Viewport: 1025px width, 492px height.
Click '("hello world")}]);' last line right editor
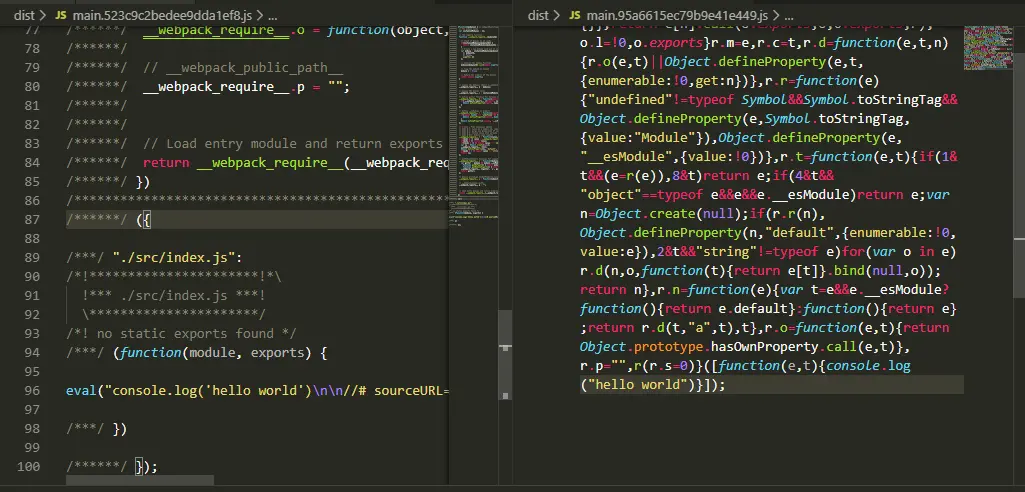point(653,384)
